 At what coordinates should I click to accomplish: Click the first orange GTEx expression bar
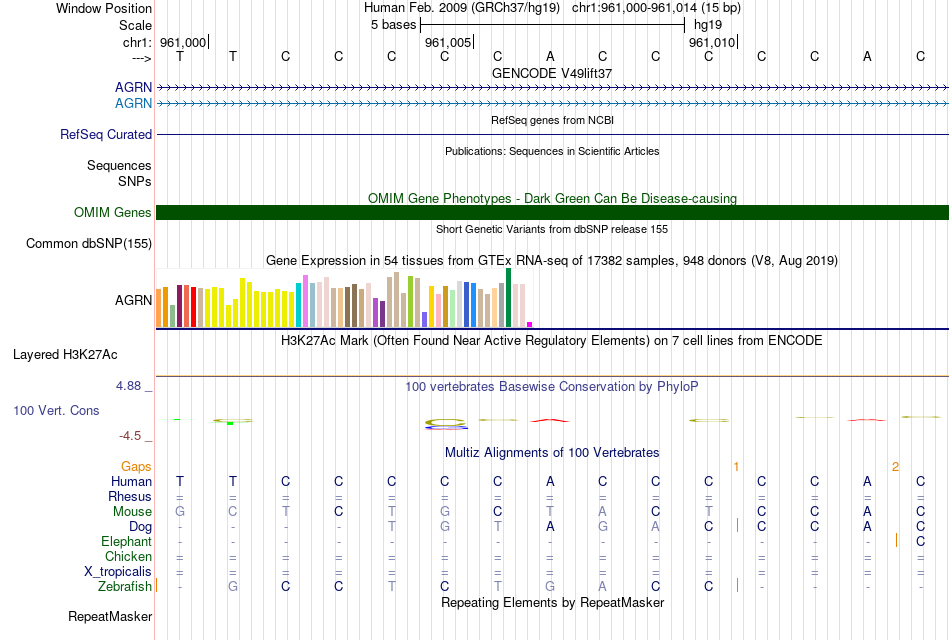point(159,308)
